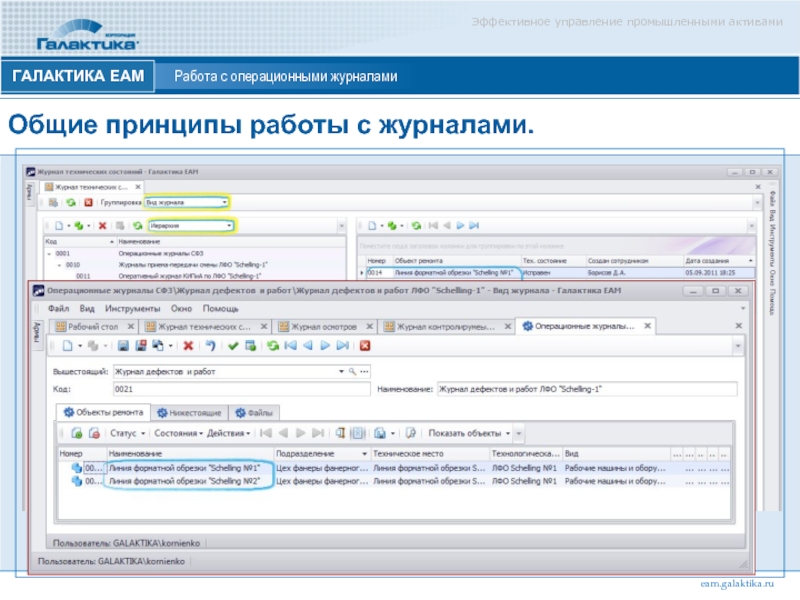800x600 pixels.
Task: Click the save (floppy disk) icon in the journal toolbar
Action: pos(124,346)
